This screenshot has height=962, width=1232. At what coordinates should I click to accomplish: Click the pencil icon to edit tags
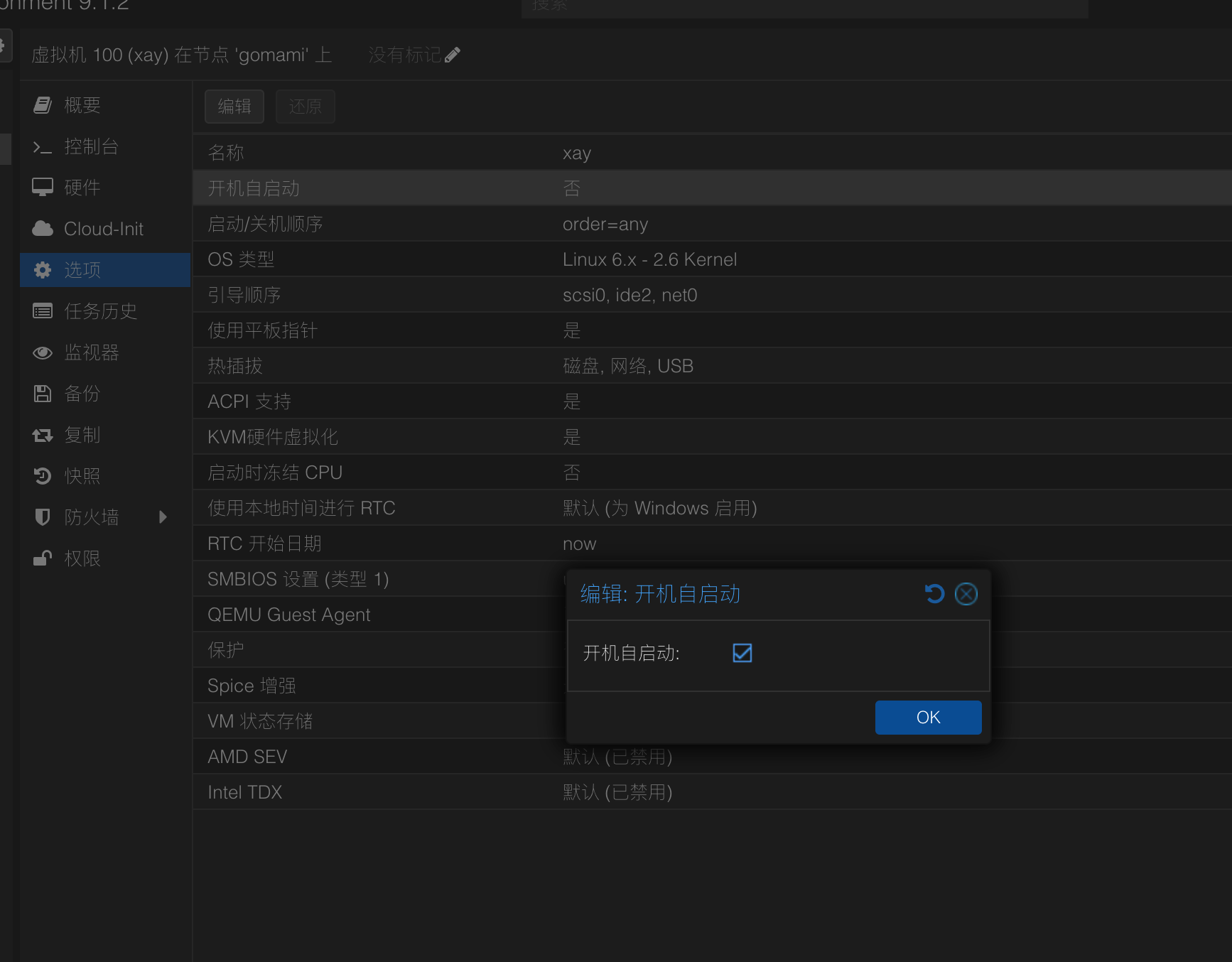click(453, 55)
